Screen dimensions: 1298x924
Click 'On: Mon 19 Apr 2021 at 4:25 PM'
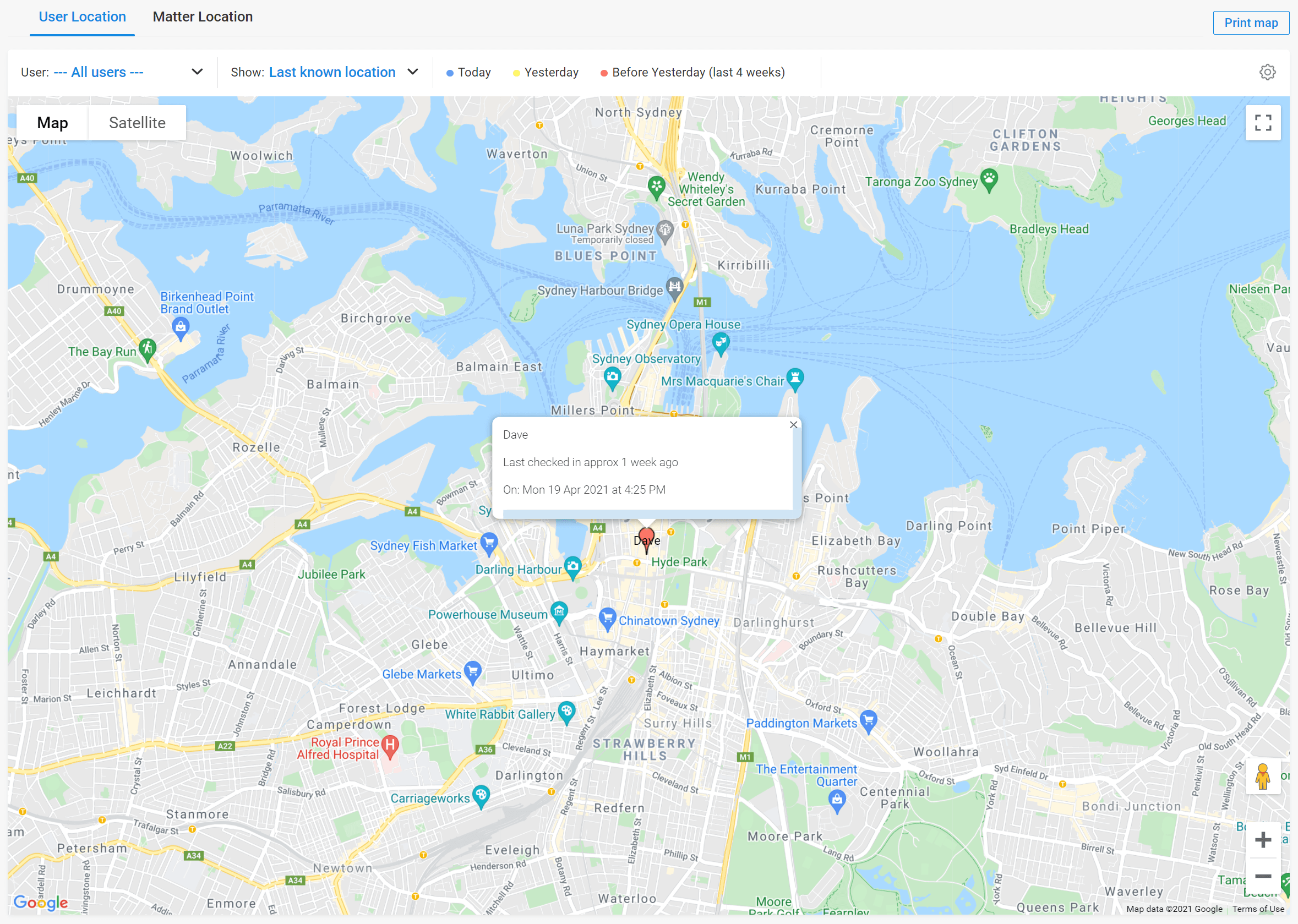(x=584, y=489)
